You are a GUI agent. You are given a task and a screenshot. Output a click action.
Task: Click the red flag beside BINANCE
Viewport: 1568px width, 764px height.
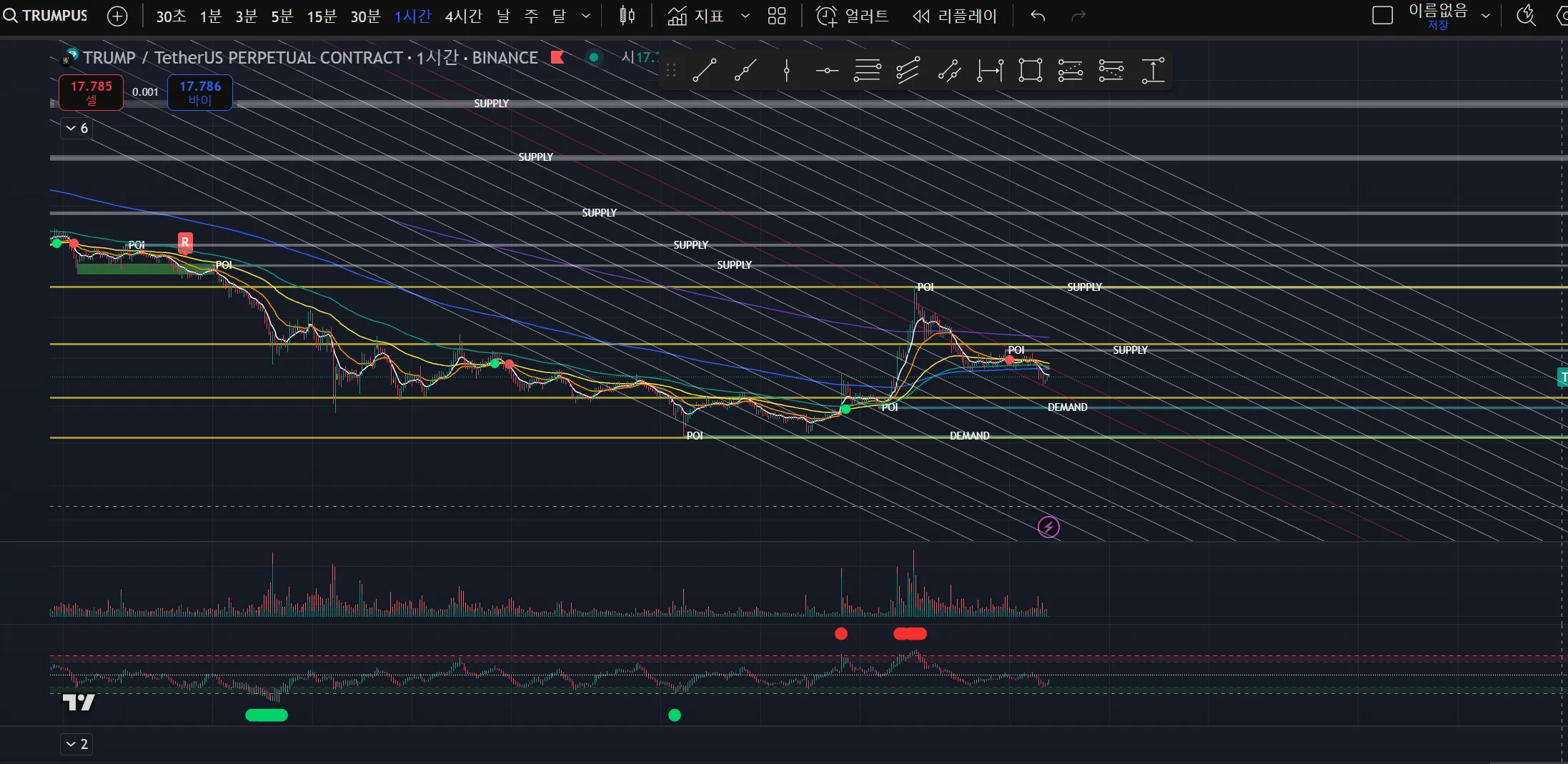point(557,57)
